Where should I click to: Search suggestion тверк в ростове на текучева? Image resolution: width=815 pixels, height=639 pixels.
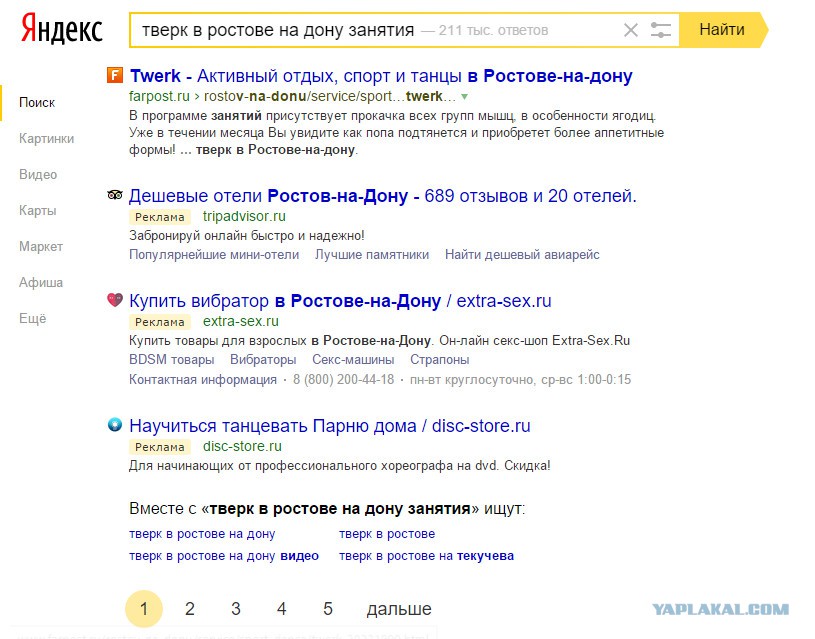427,556
